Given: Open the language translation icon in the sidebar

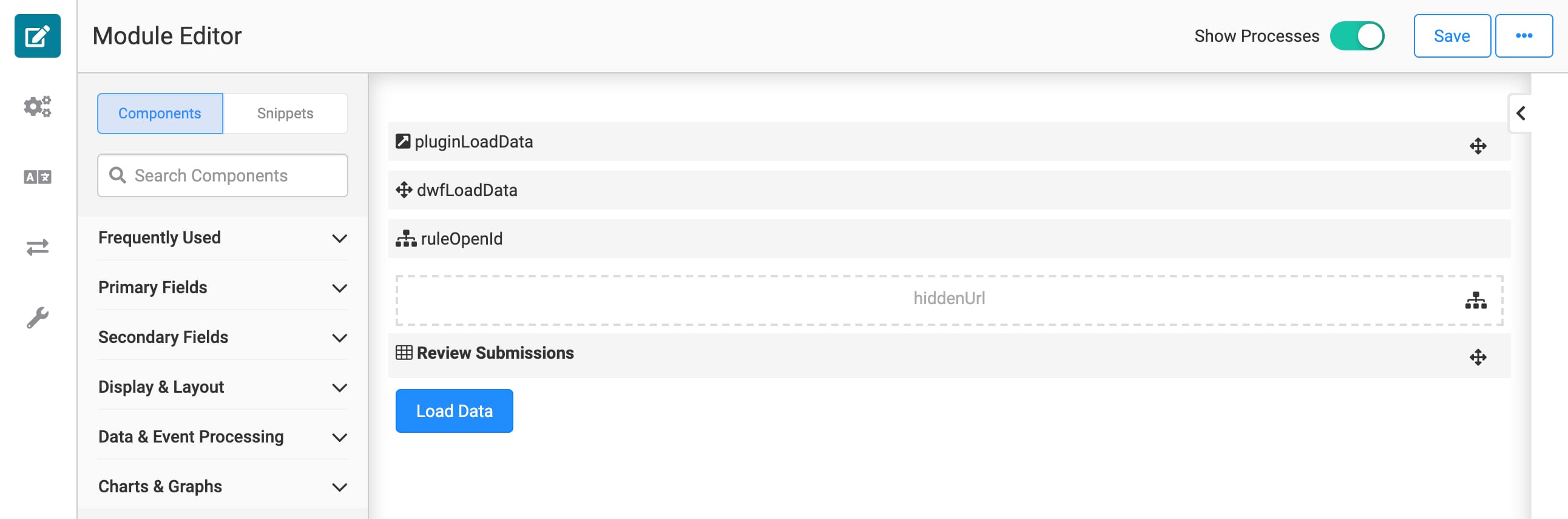Looking at the screenshot, I should tap(37, 177).
